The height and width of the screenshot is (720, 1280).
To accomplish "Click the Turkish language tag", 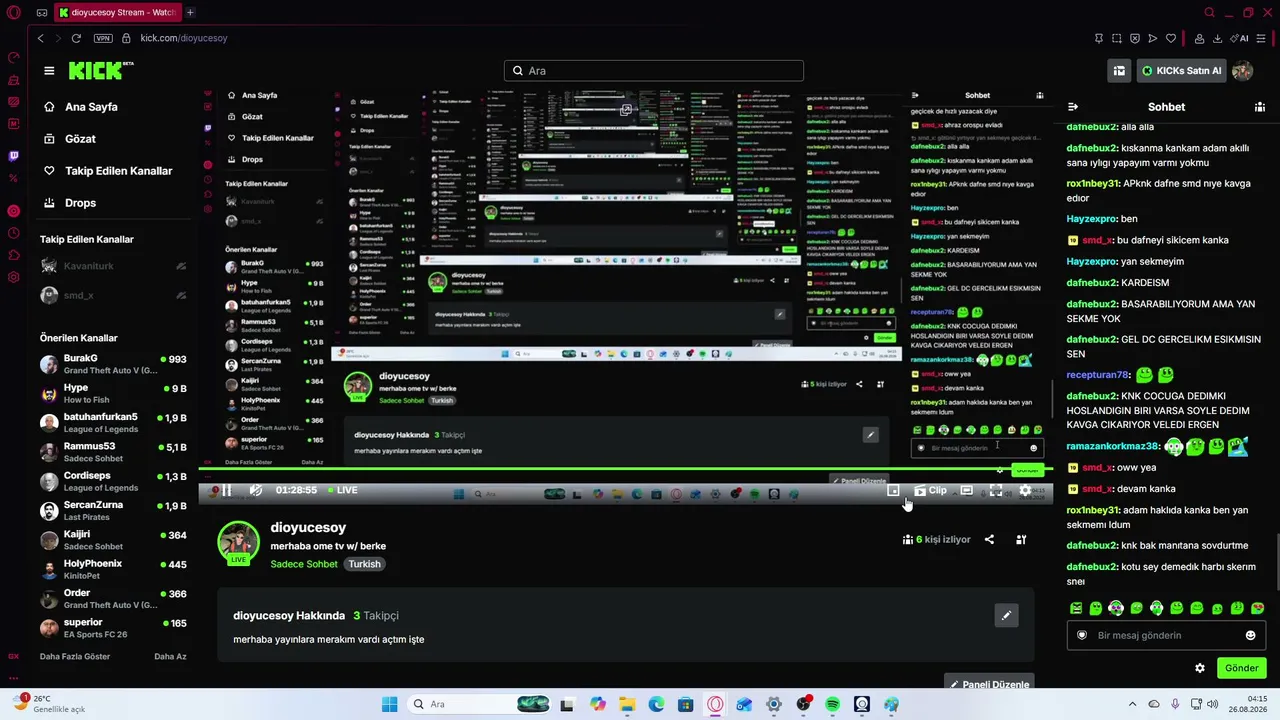I will [364, 564].
